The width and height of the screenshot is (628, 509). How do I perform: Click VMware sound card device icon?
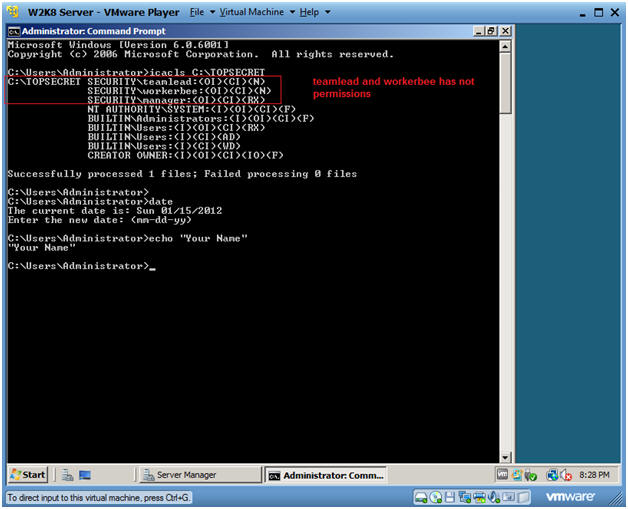pyautogui.click(x=493, y=497)
